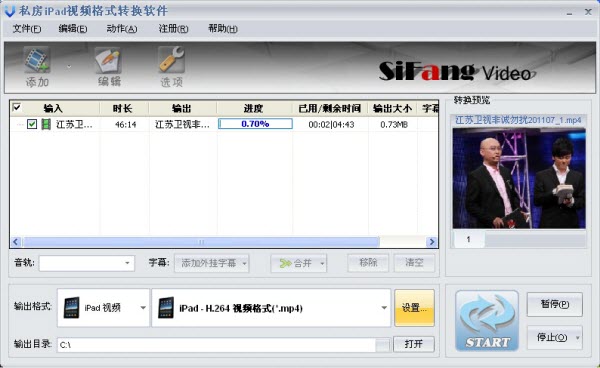
Task: Click the iPad icon beside H.264 format
Action: [166, 308]
